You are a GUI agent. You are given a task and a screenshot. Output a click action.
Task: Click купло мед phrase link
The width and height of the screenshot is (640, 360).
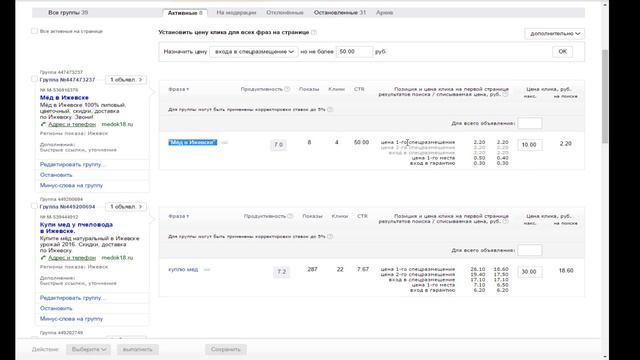183,269
